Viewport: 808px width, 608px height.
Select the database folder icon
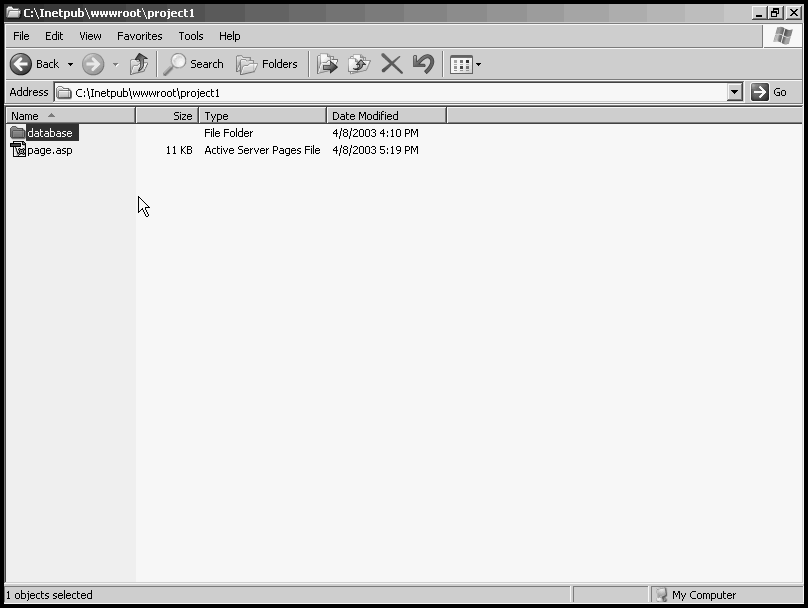pyautogui.click(x=18, y=132)
